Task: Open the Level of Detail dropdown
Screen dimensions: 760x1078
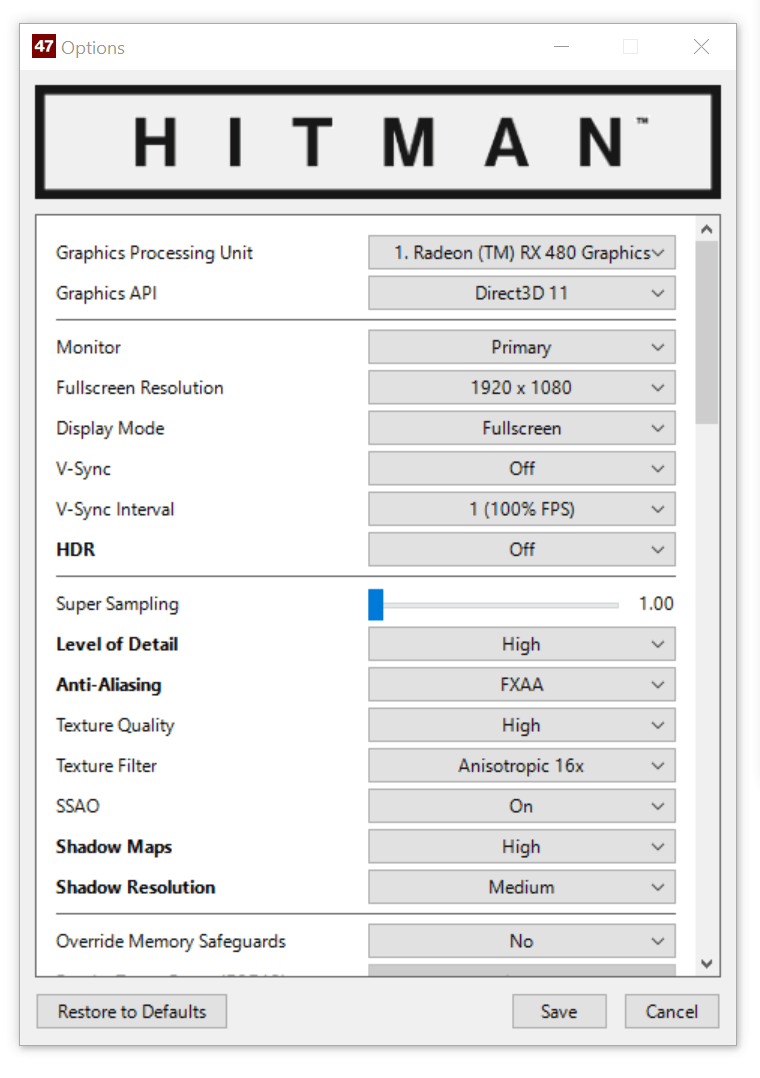Action: coord(521,644)
